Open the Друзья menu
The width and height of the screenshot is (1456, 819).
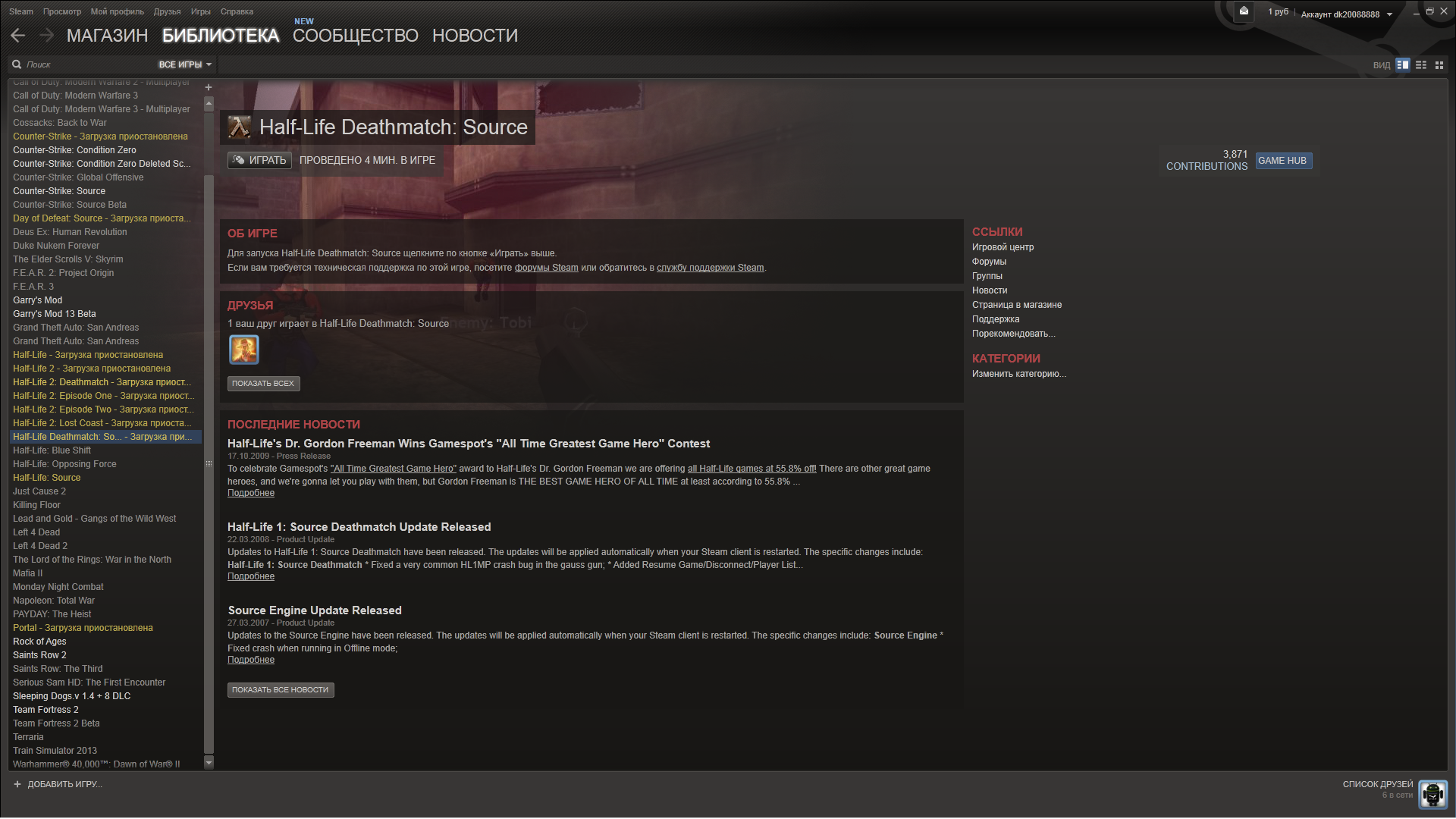click(x=167, y=11)
